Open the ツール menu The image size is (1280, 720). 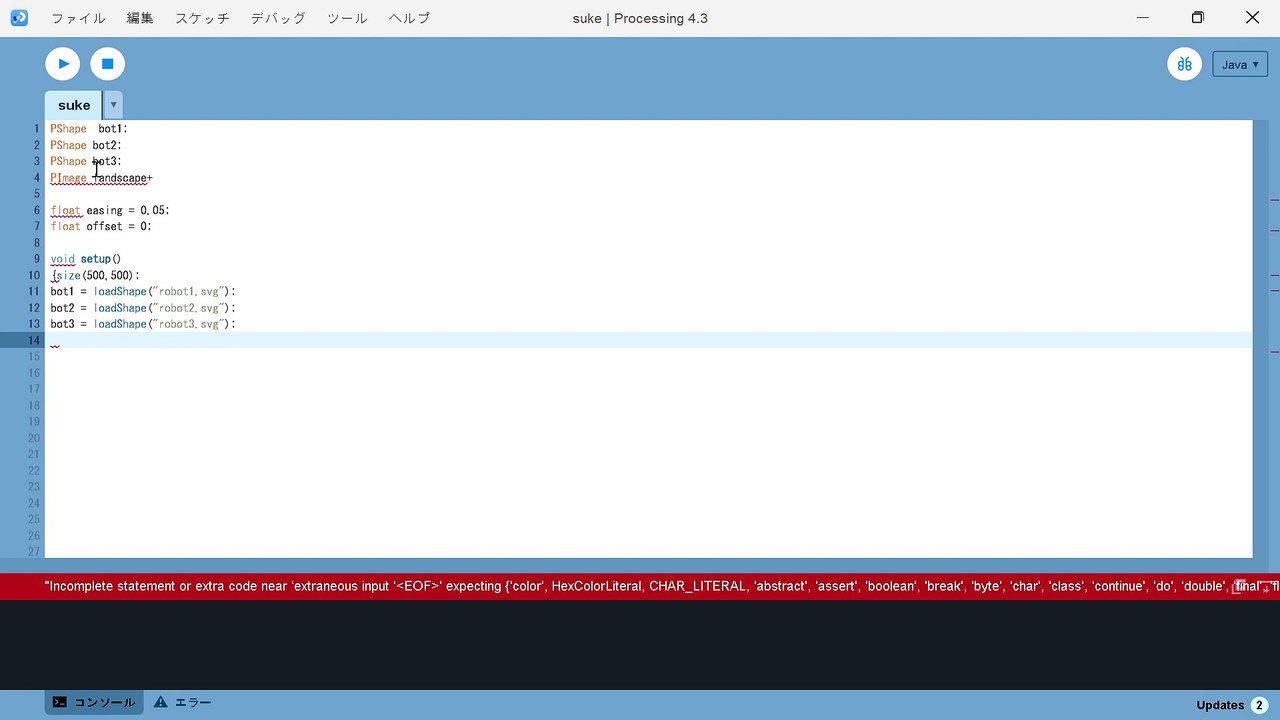(x=347, y=18)
